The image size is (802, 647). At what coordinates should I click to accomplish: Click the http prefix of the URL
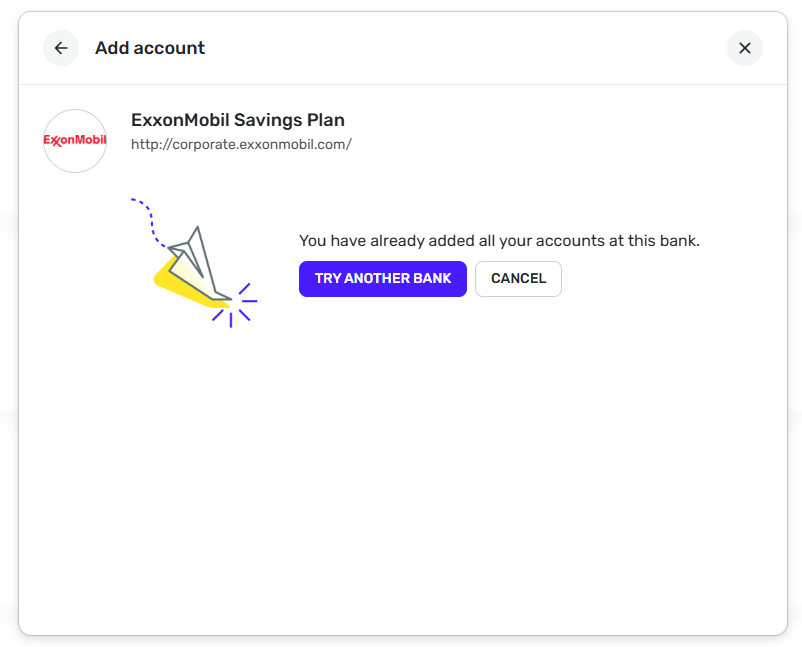point(146,144)
